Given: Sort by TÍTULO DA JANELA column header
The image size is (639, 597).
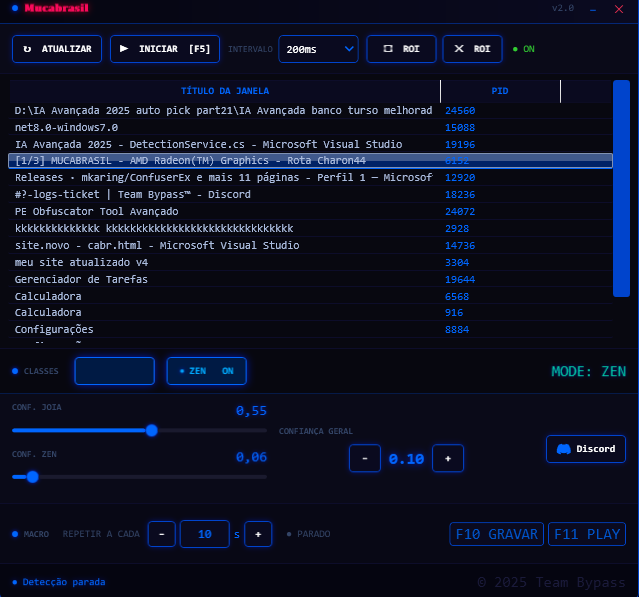Looking at the screenshot, I should click(x=225, y=91).
